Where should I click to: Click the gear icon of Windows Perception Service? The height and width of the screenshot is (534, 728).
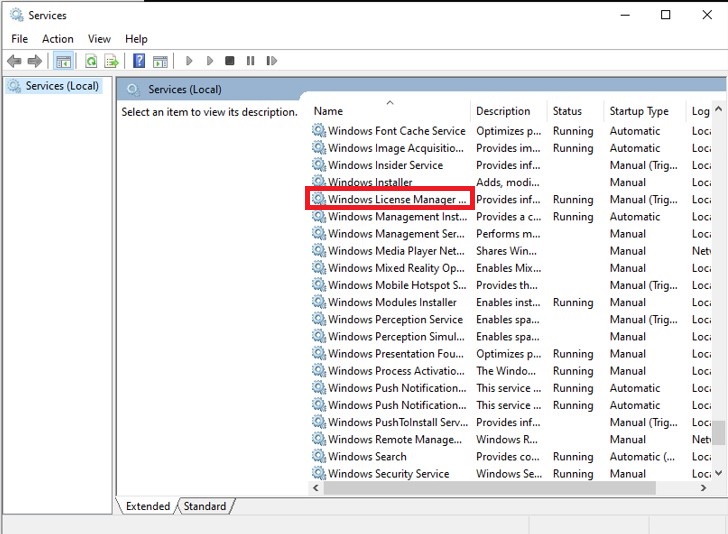(318, 319)
